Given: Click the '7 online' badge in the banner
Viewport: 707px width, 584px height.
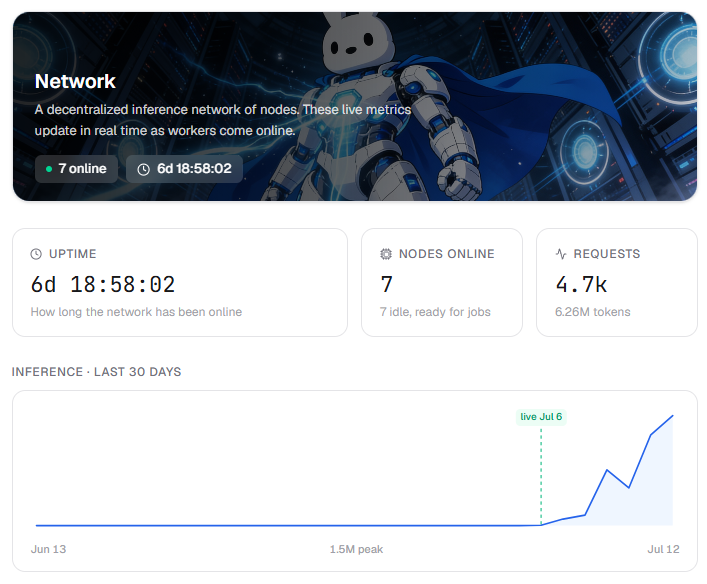Looking at the screenshot, I should coord(76,169).
